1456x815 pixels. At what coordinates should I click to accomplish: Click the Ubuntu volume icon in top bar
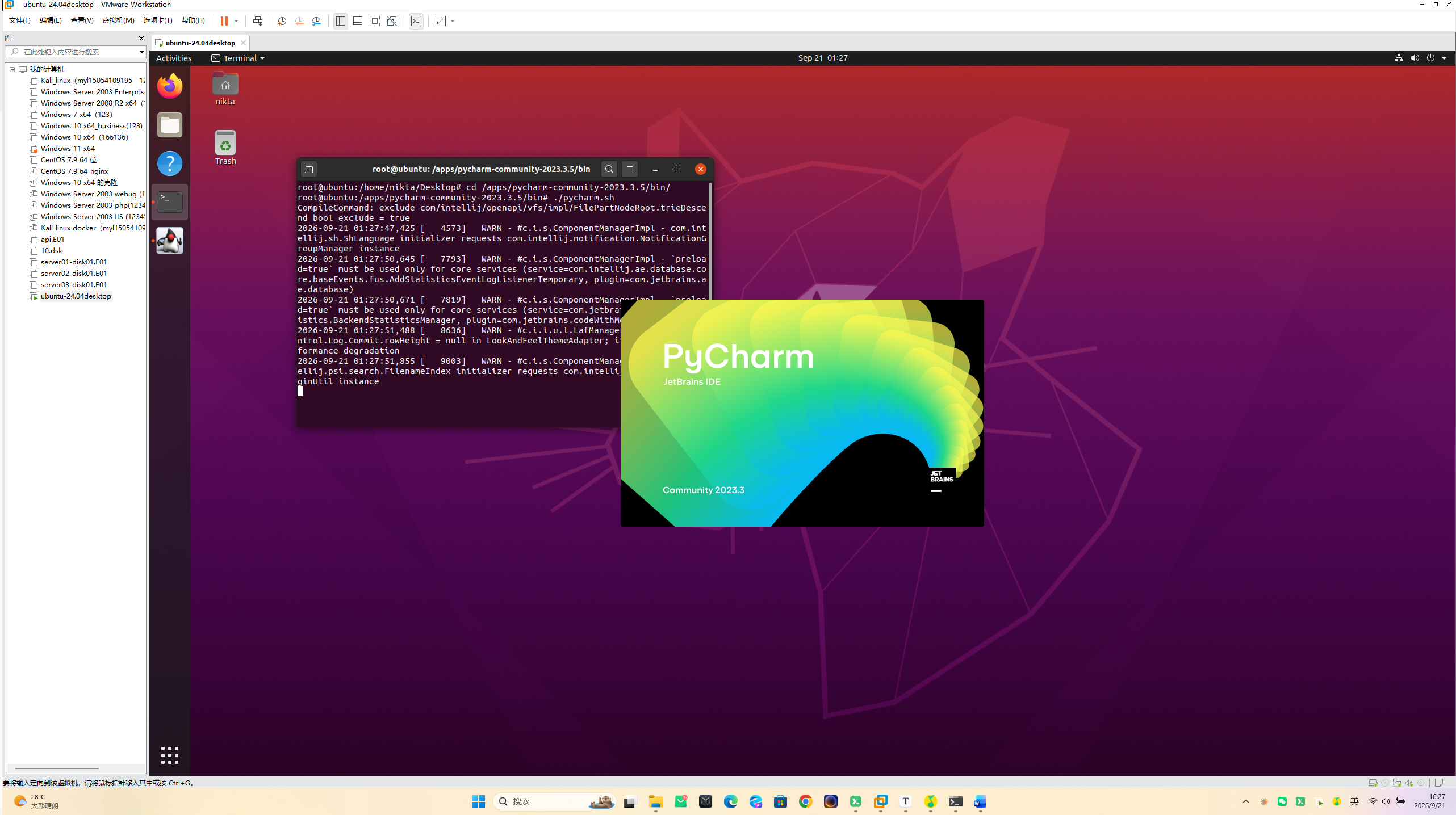[1415, 58]
